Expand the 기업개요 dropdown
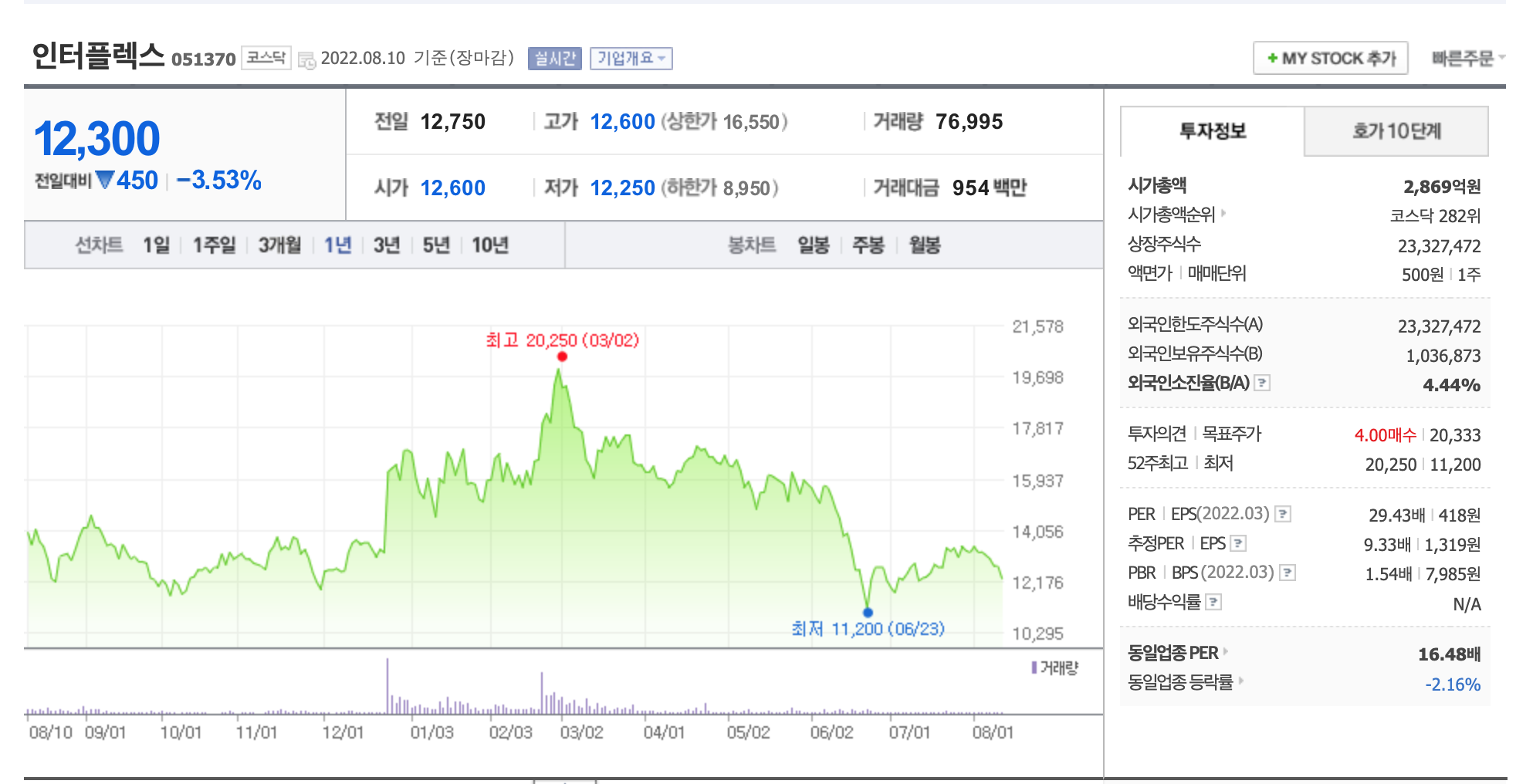The image size is (1516, 784). click(631, 59)
